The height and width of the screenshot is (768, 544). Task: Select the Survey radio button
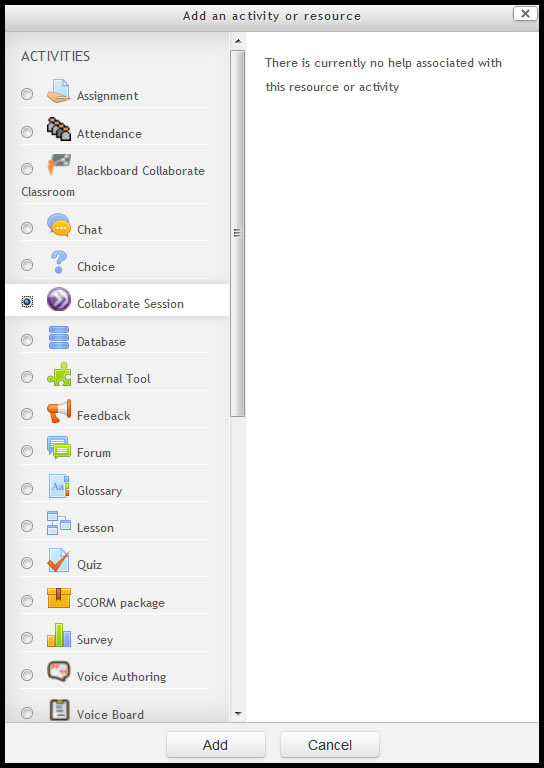coord(27,638)
